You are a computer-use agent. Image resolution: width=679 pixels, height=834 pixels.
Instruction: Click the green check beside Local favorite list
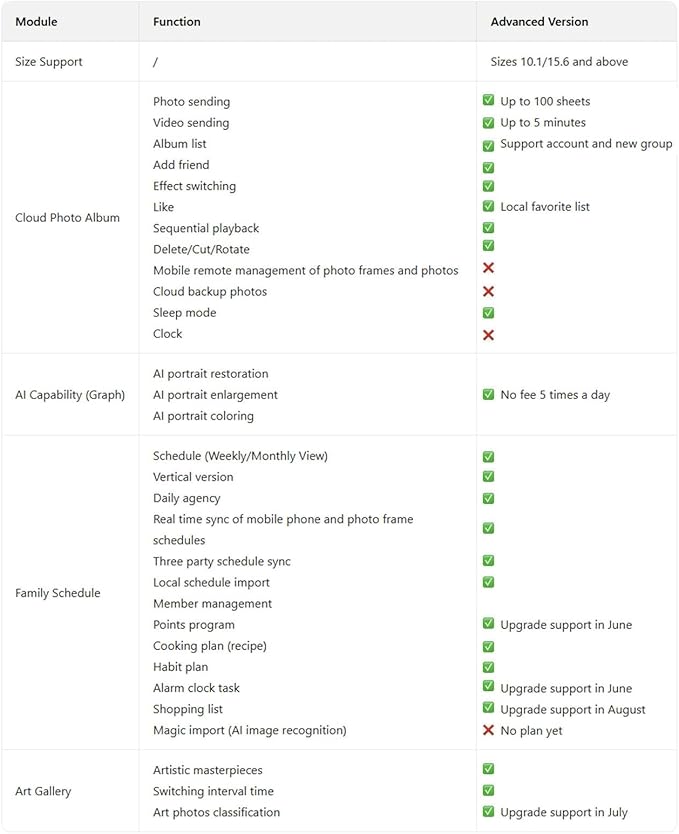(x=488, y=206)
